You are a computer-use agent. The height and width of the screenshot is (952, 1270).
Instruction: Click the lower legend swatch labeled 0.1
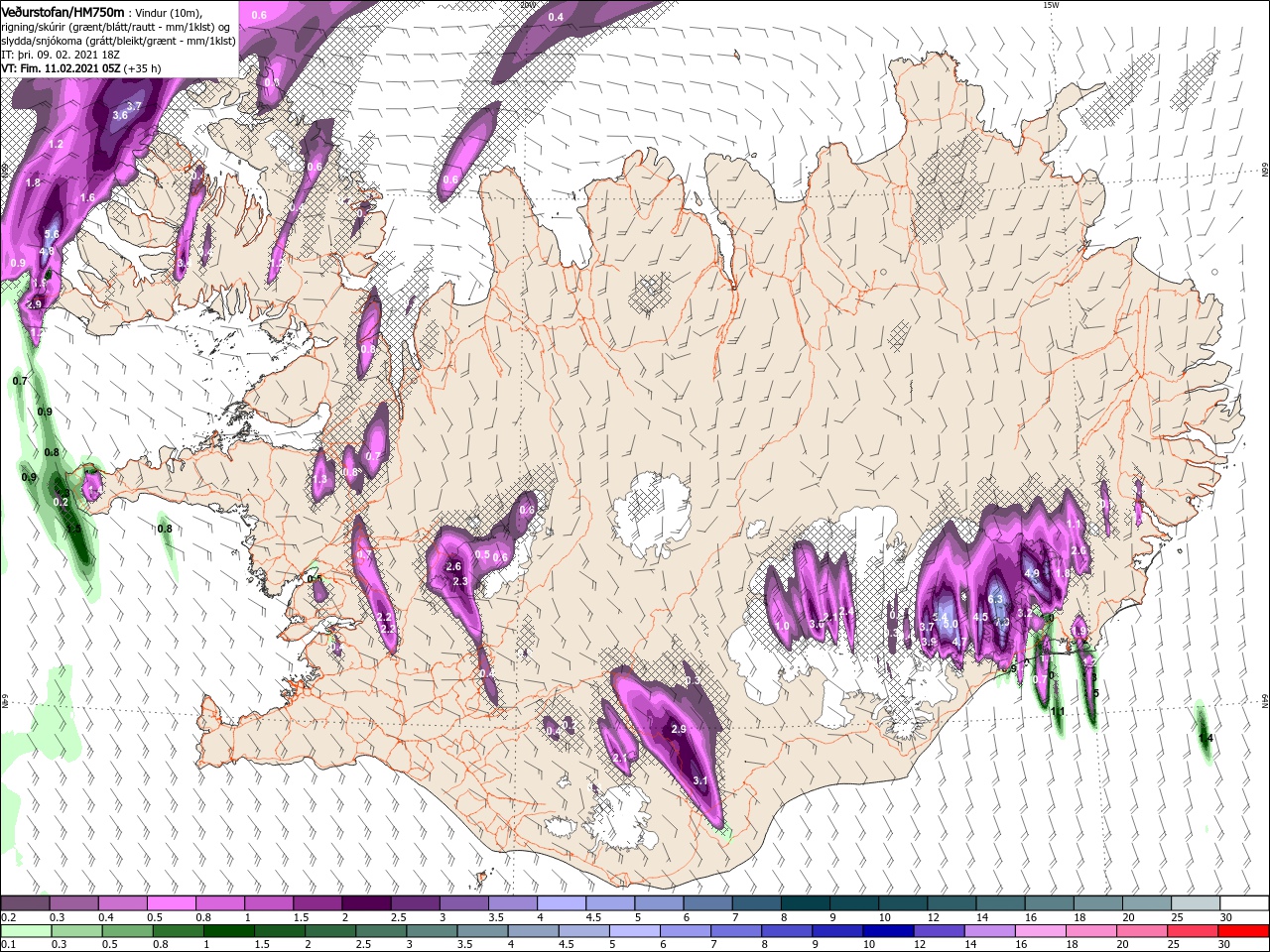tap(26, 931)
